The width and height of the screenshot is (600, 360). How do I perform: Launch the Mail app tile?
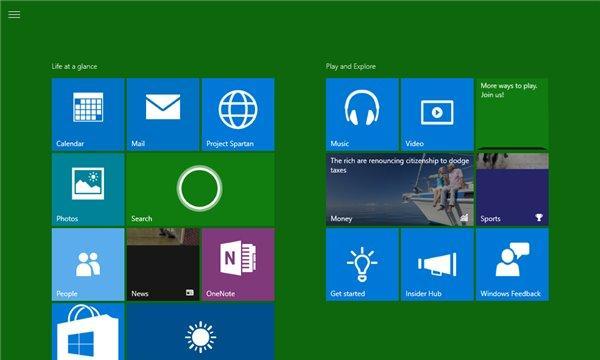(x=163, y=114)
